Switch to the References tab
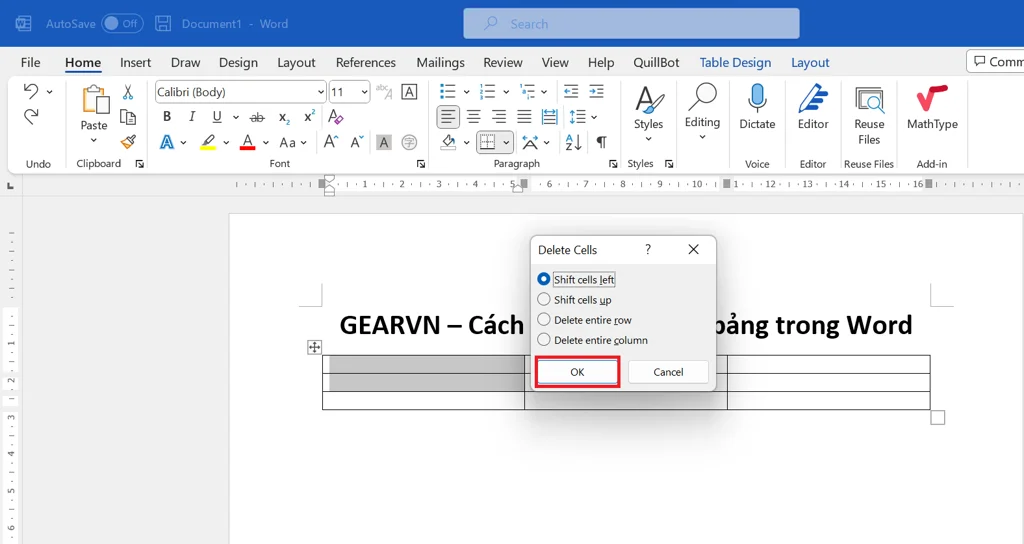The width and height of the screenshot is (1024, 544). tap(366, 63)
